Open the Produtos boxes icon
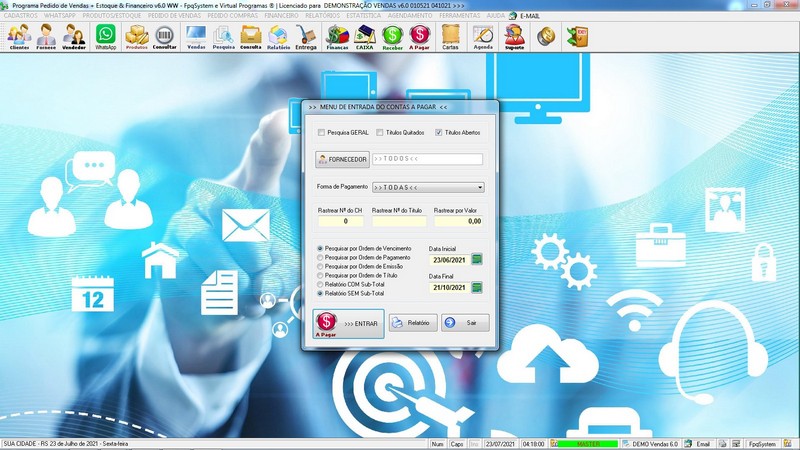 click(x=137, y=37)
